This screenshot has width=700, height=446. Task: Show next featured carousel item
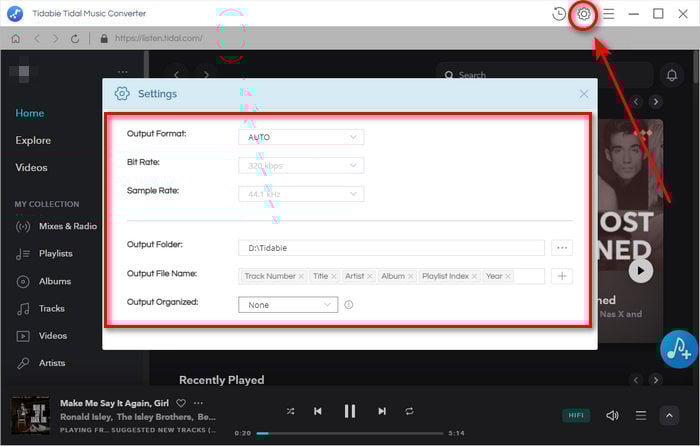tap(655, 102)
